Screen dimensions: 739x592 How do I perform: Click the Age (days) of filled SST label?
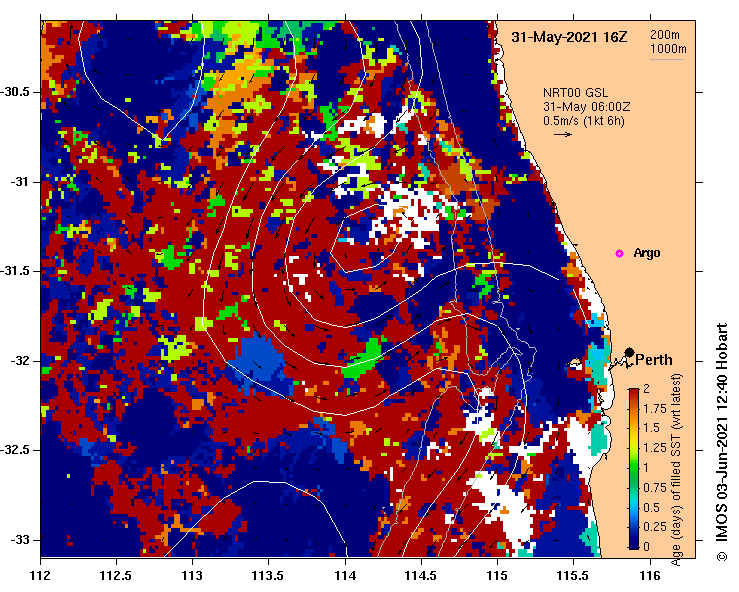(x=677, y=469)
